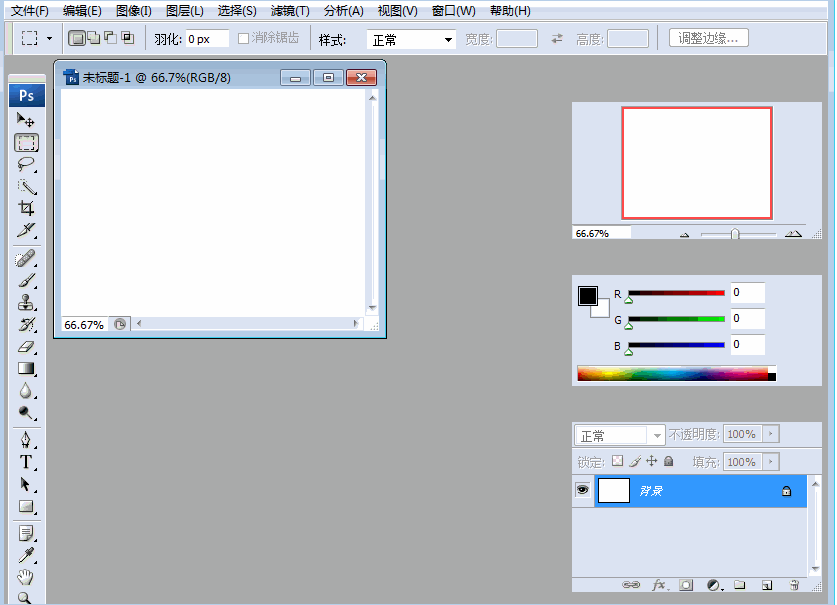Select the Slice tool
The width and height of the screenshot is (837, 605).
[x=26, y=230]
